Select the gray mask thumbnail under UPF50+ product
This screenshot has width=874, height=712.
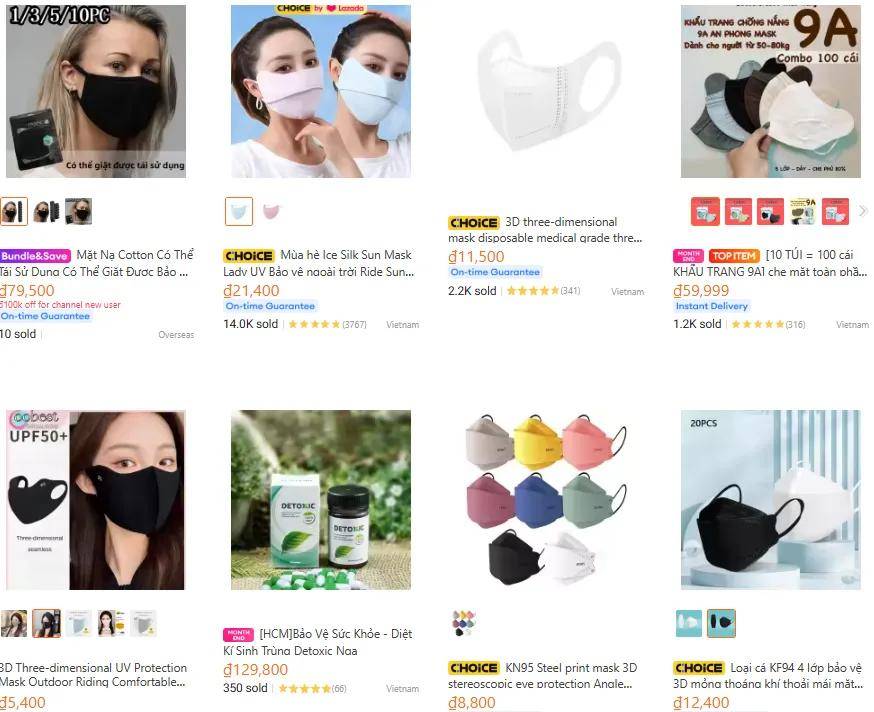[x=143, y=623]
